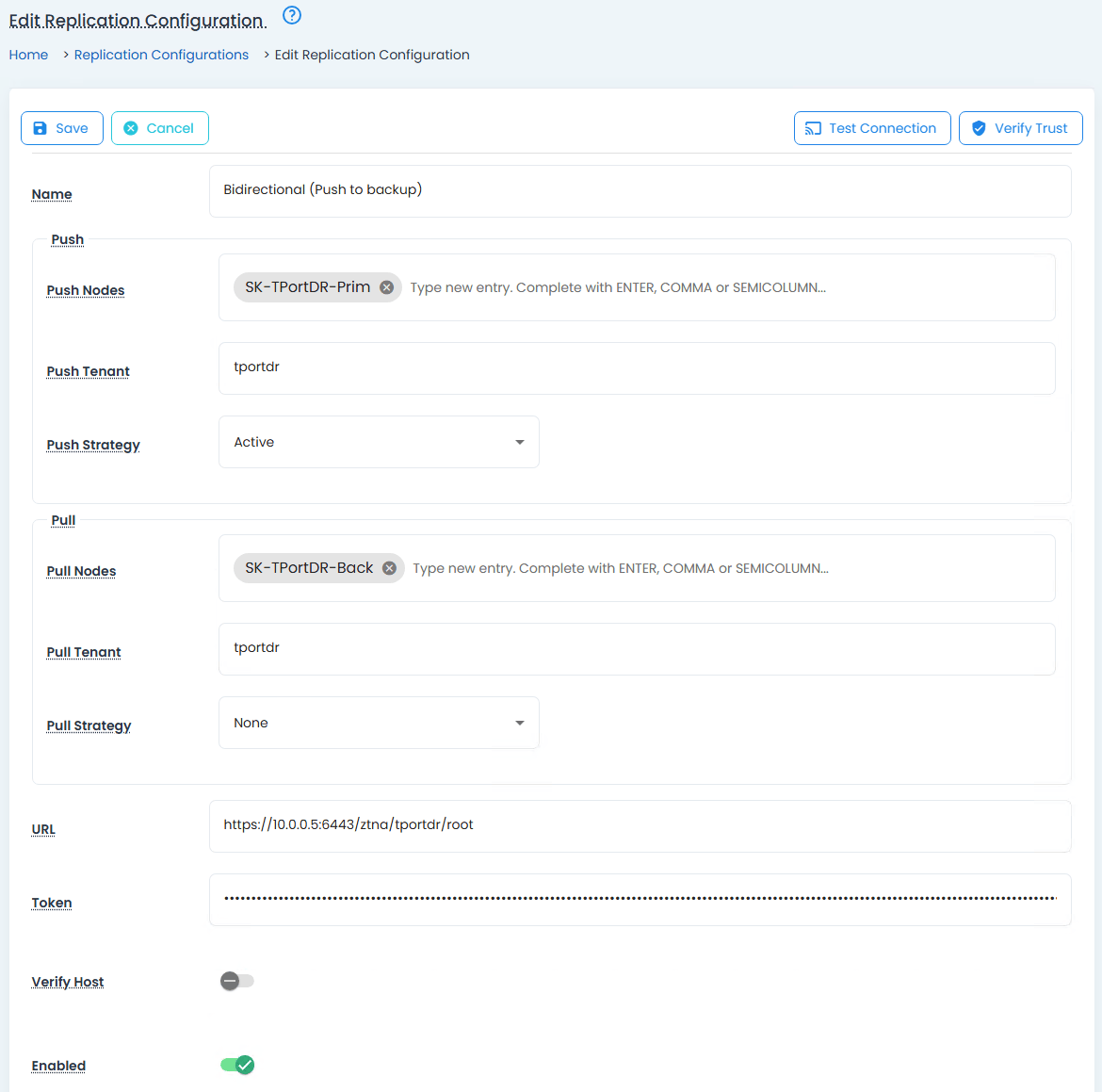Click the Test Connection button
The image size is (1102, 1092).
pos(872,128)
